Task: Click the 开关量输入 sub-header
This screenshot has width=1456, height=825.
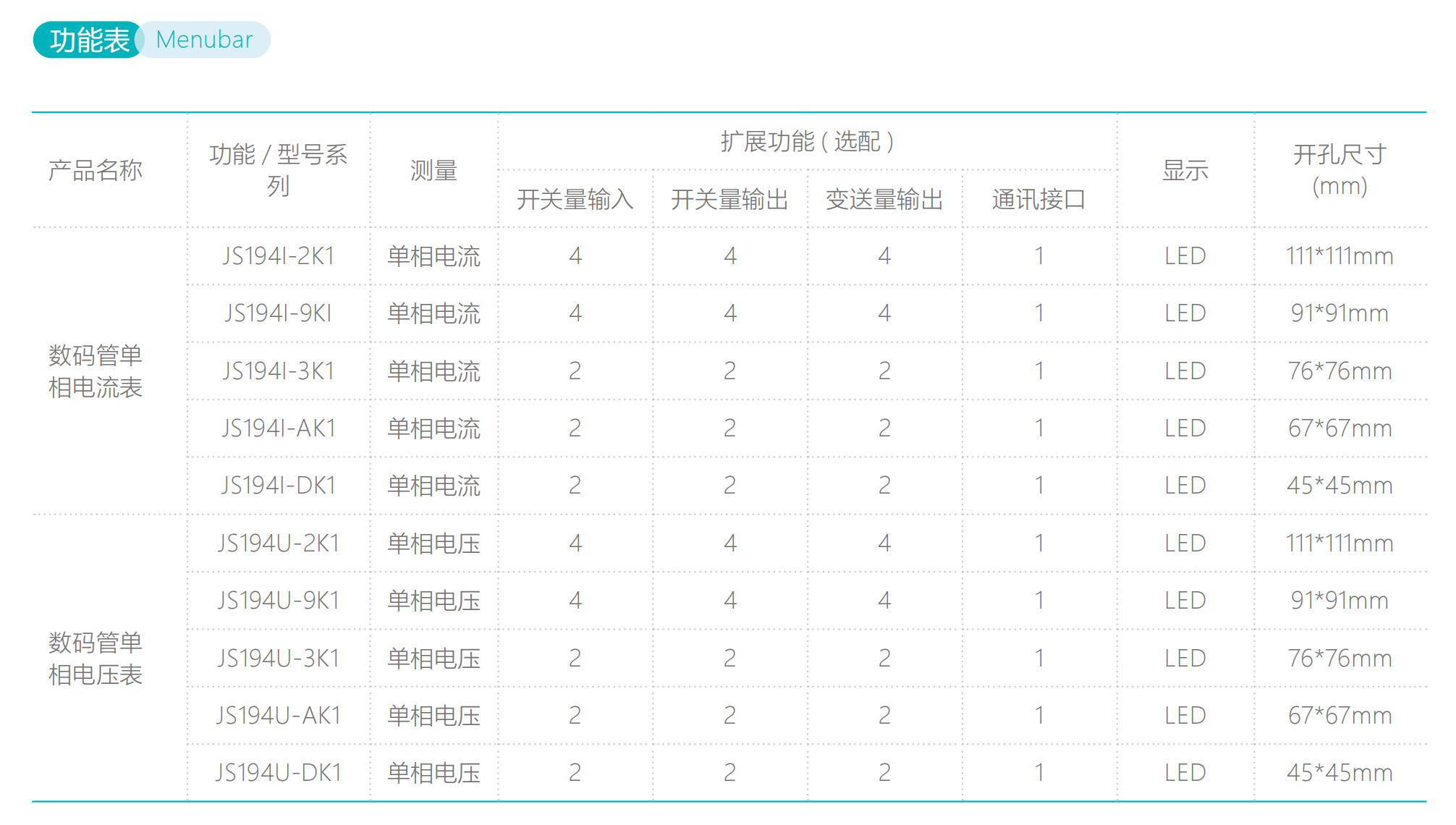Action: [x=575, y=201]
